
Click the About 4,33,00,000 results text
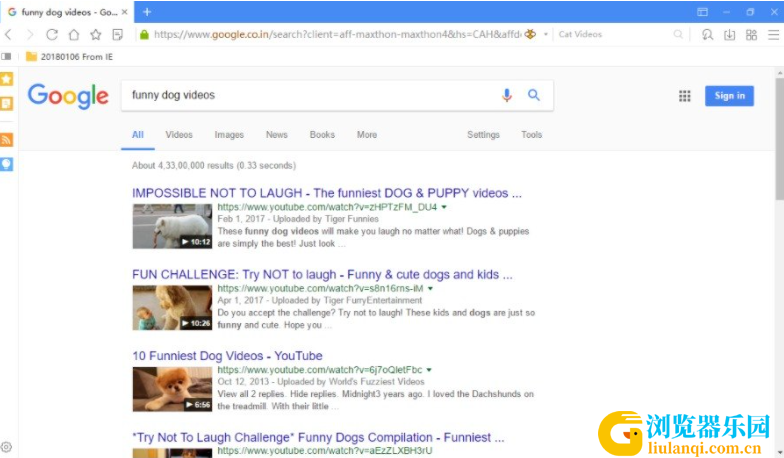coord(214,166)
